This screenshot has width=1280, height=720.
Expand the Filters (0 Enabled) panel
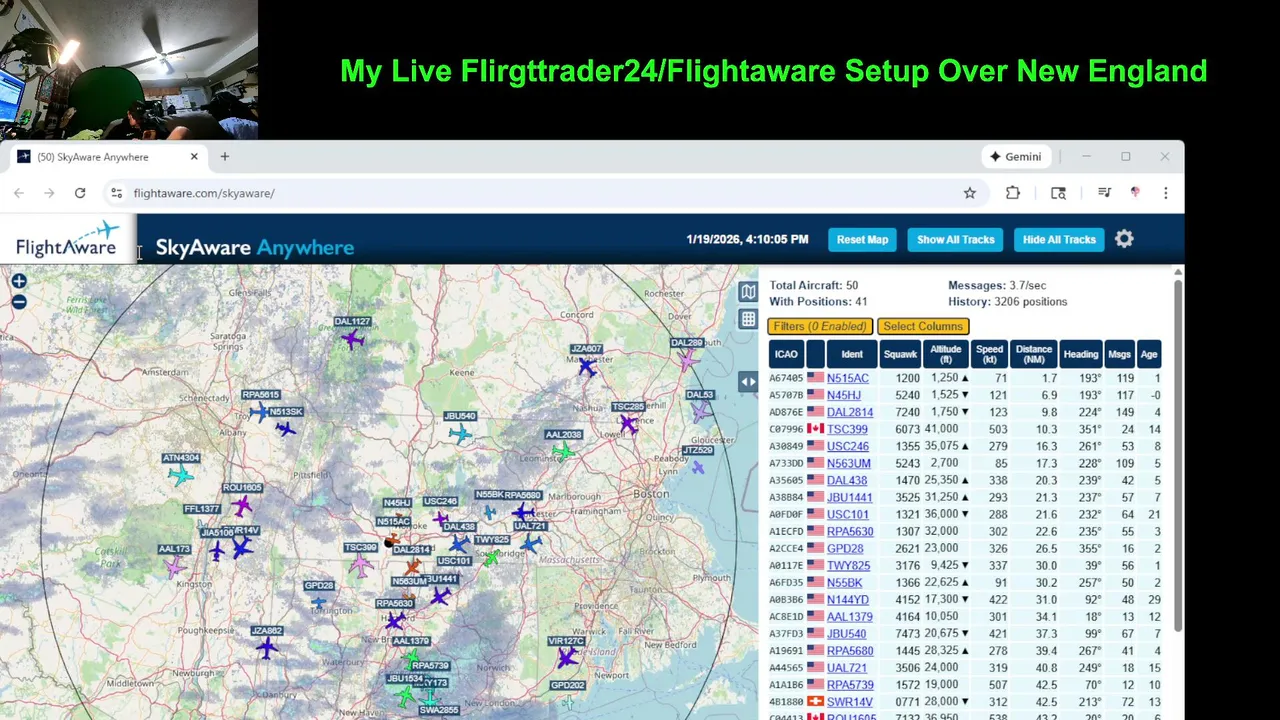click(x=820, y=326)
